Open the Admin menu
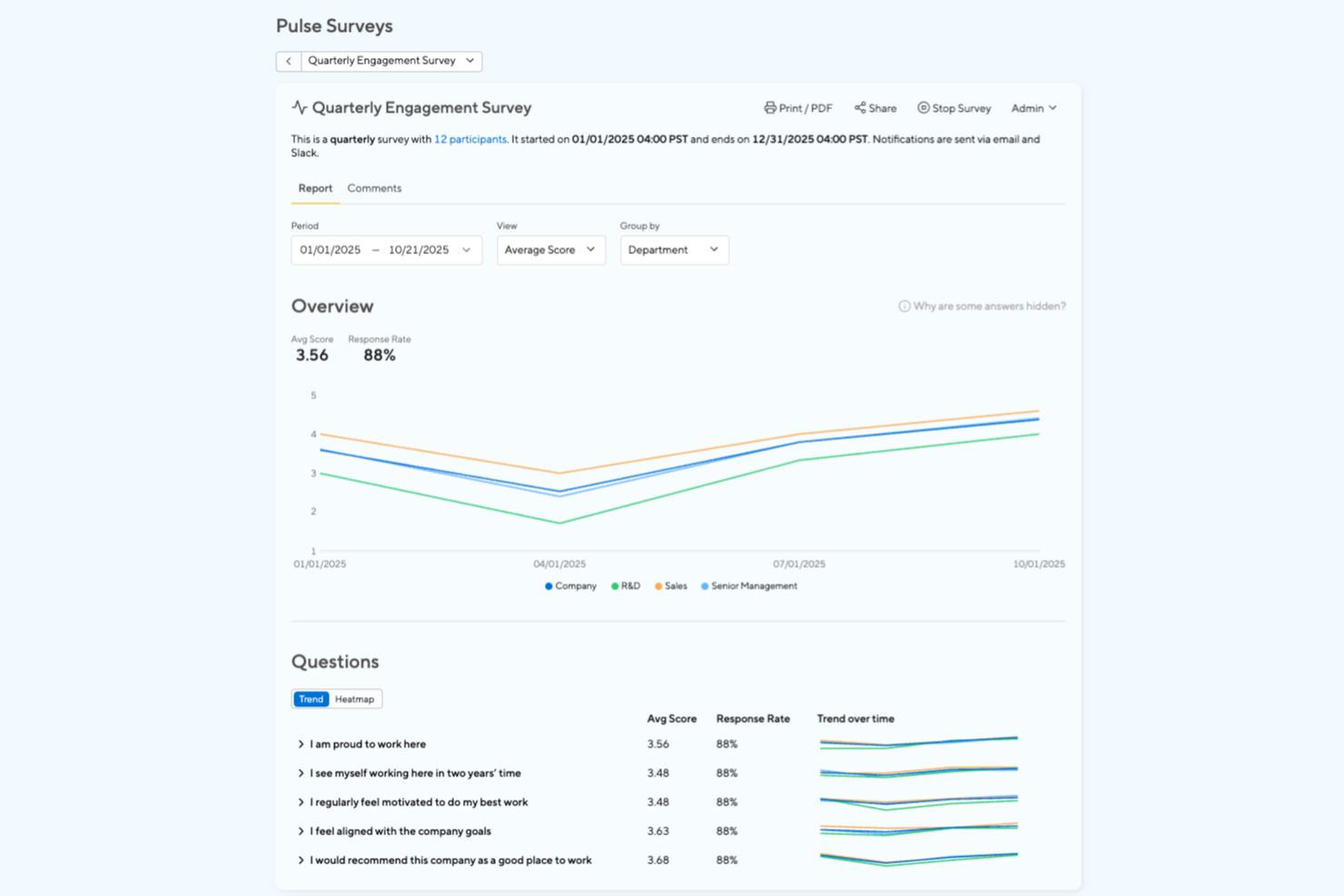The image size is (1344, 896). pos(1033,108)
